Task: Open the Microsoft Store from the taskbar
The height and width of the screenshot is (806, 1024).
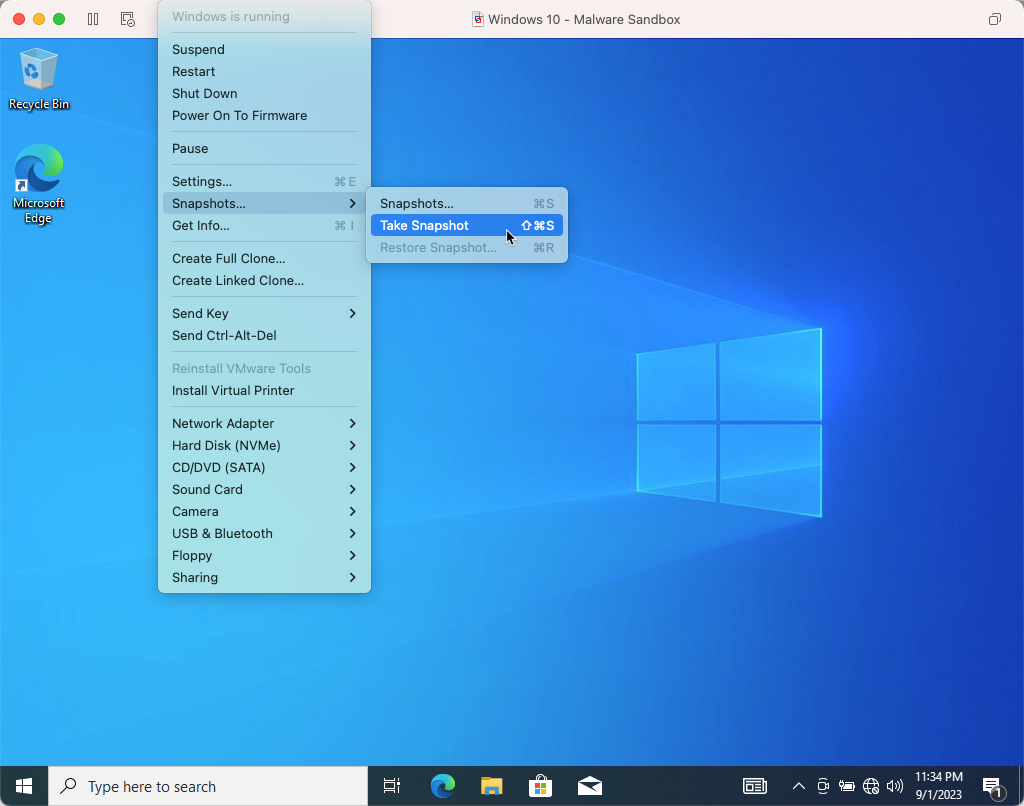Action: pyautogui.click(x=540, y=786)
